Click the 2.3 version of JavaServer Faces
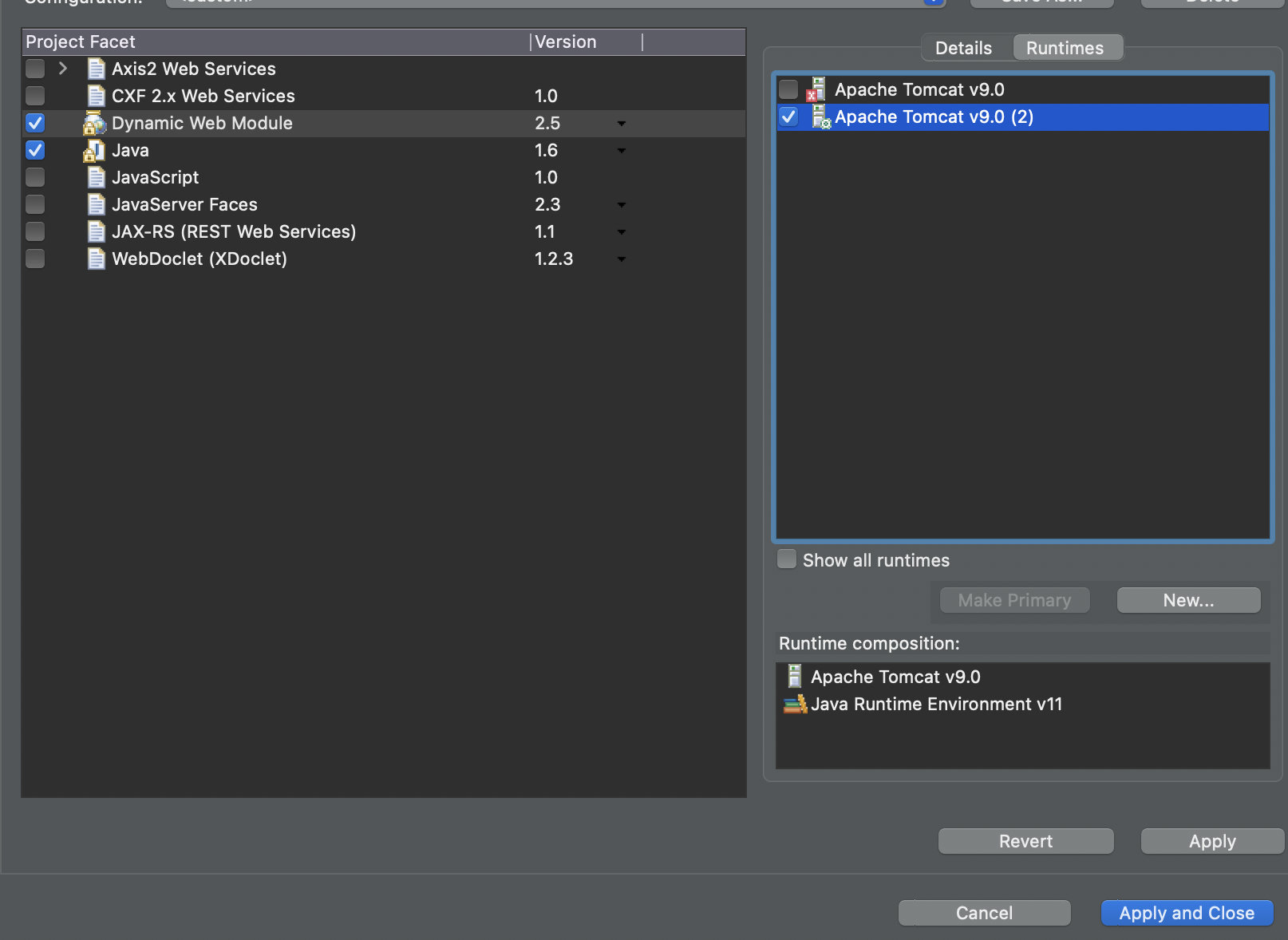1288x940 pixels. click(x=547, y=204)
